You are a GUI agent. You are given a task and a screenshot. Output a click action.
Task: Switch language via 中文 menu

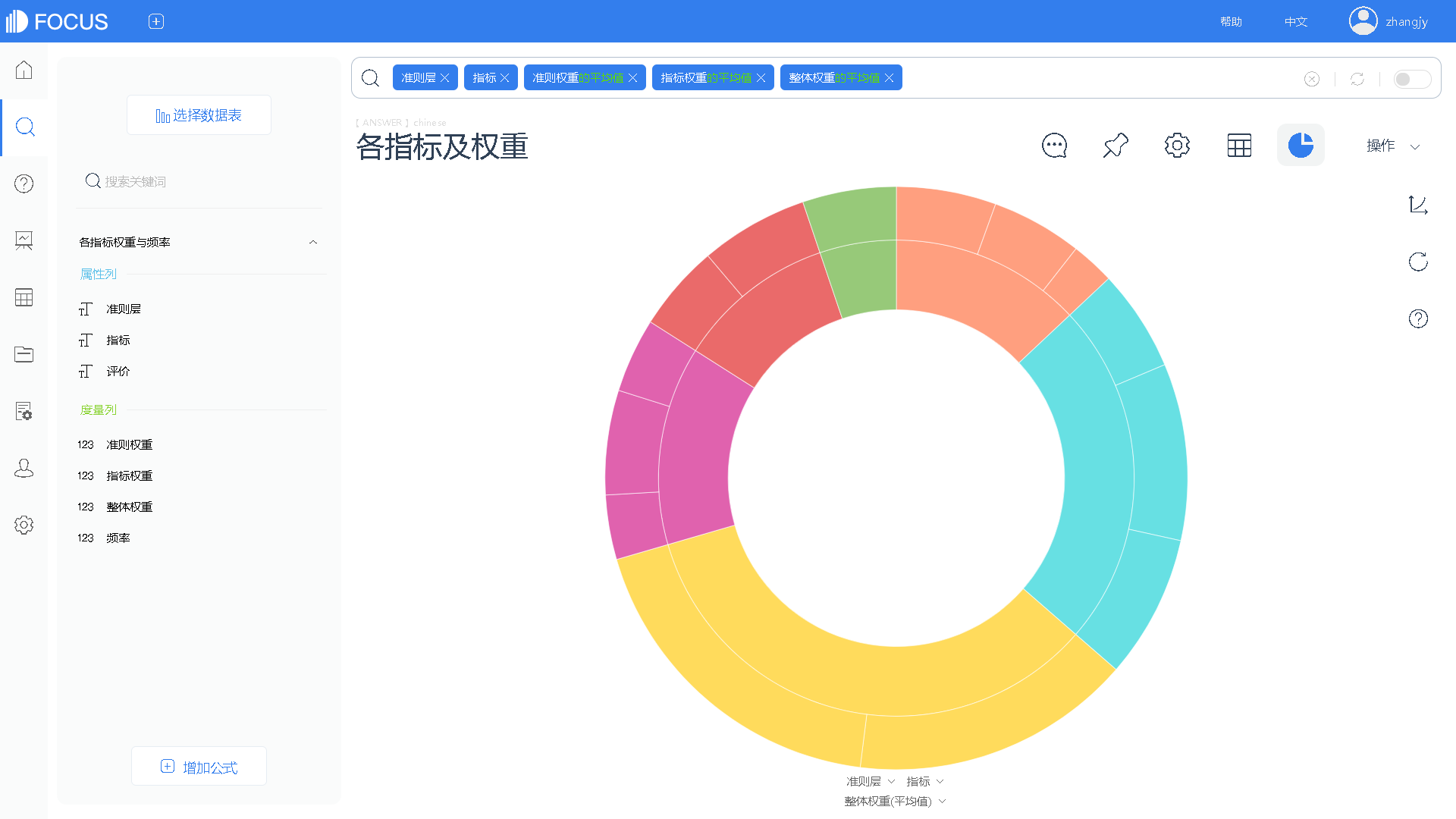(x=1296, y=21)
